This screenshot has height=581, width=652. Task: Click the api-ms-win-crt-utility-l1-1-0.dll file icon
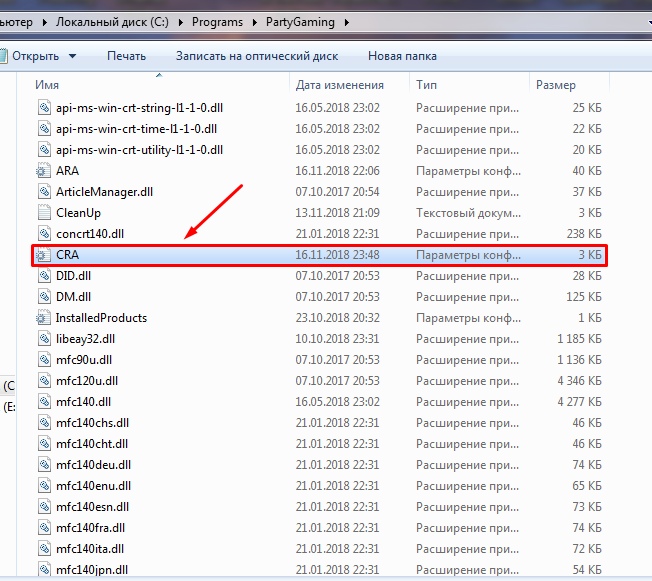(x=44, y=149)
